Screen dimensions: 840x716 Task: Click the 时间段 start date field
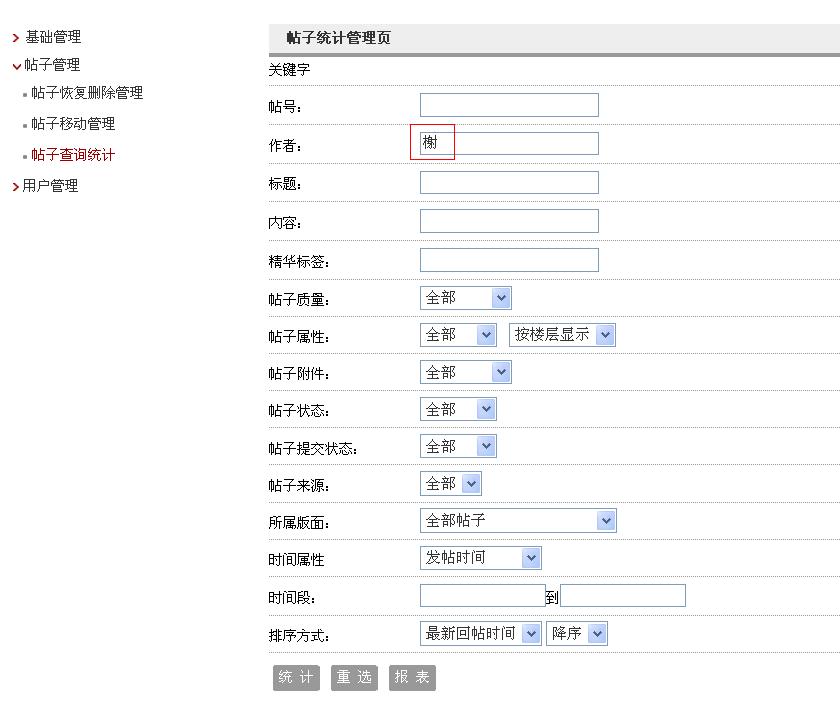click(x=482, y=596)
